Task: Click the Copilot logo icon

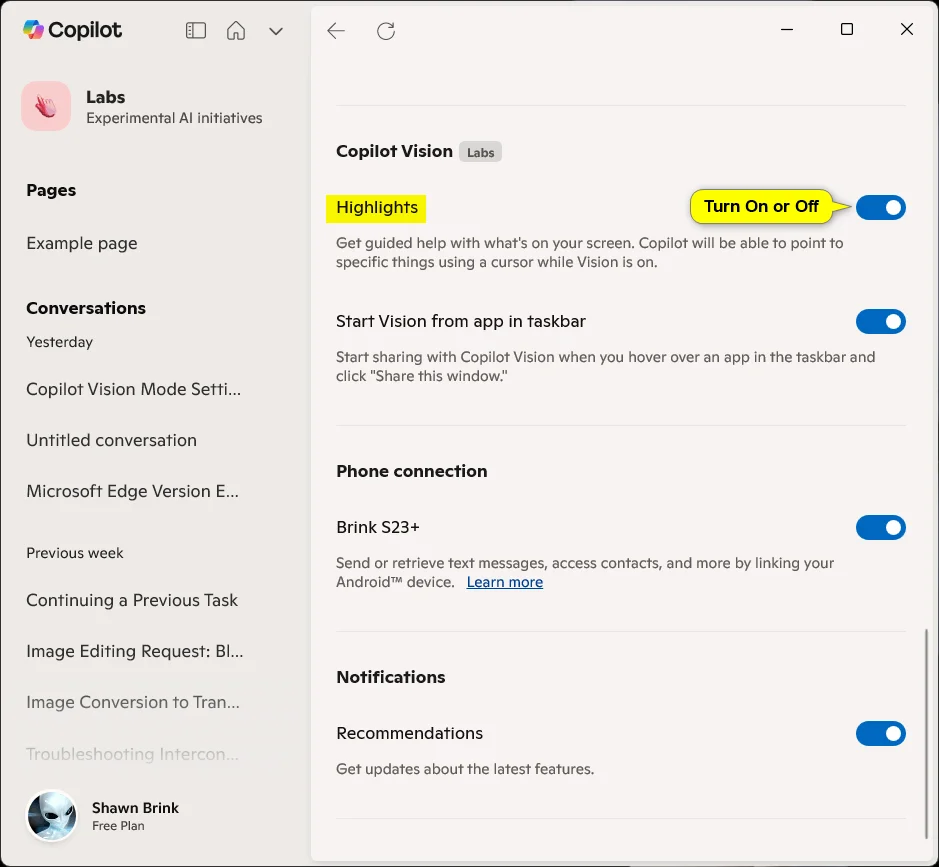Action: pos(34,29)
